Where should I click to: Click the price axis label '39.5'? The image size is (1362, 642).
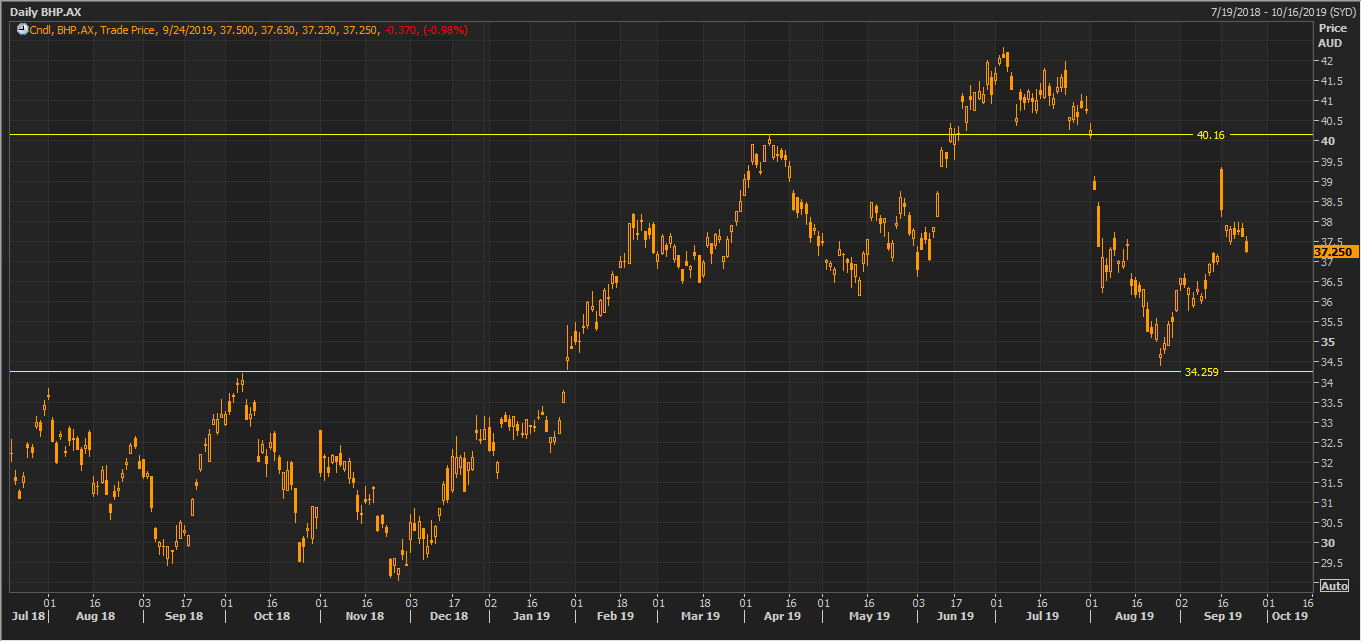coord(1330,162)
